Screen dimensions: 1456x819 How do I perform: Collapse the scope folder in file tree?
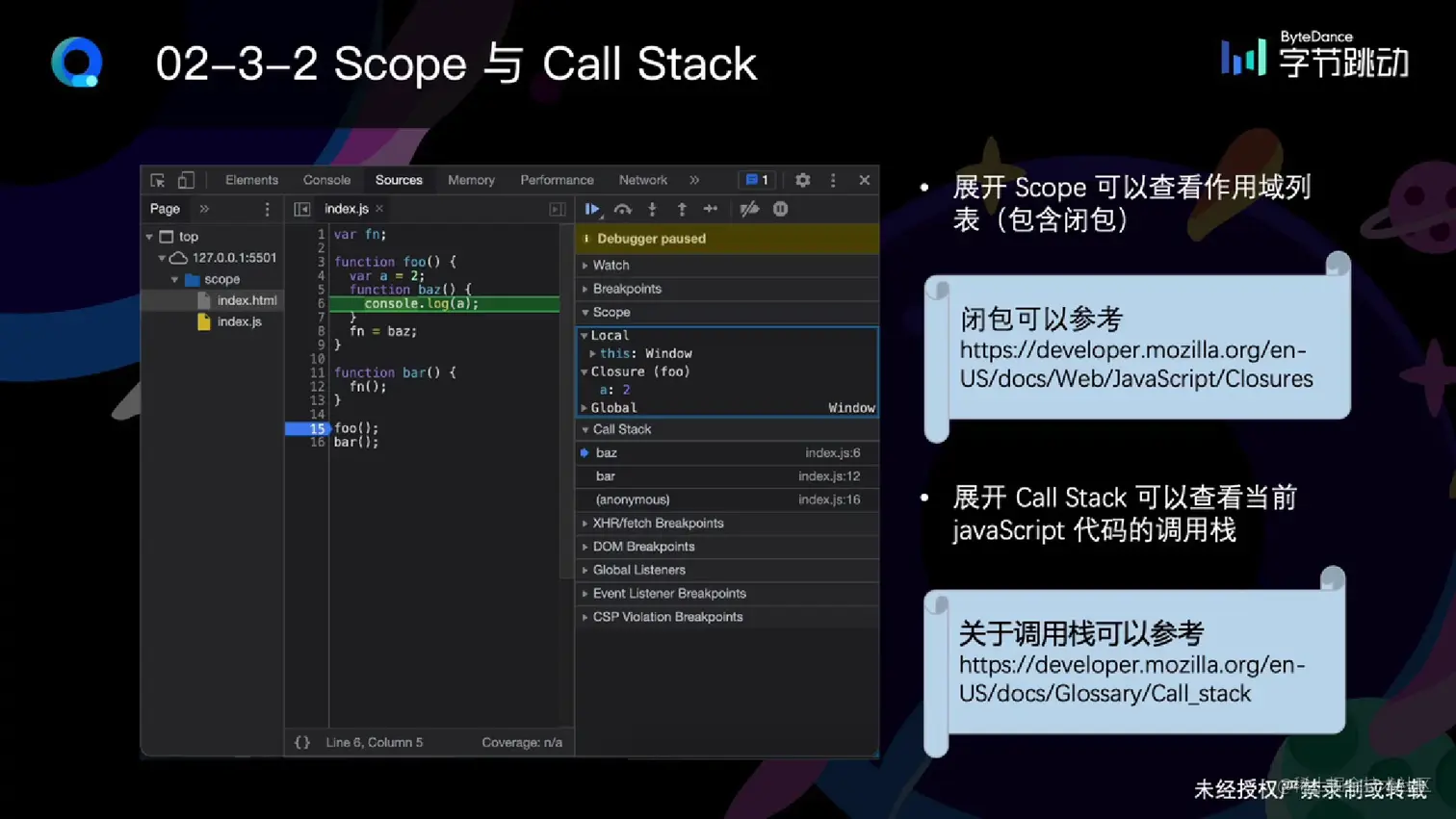[x=174, y=279]
